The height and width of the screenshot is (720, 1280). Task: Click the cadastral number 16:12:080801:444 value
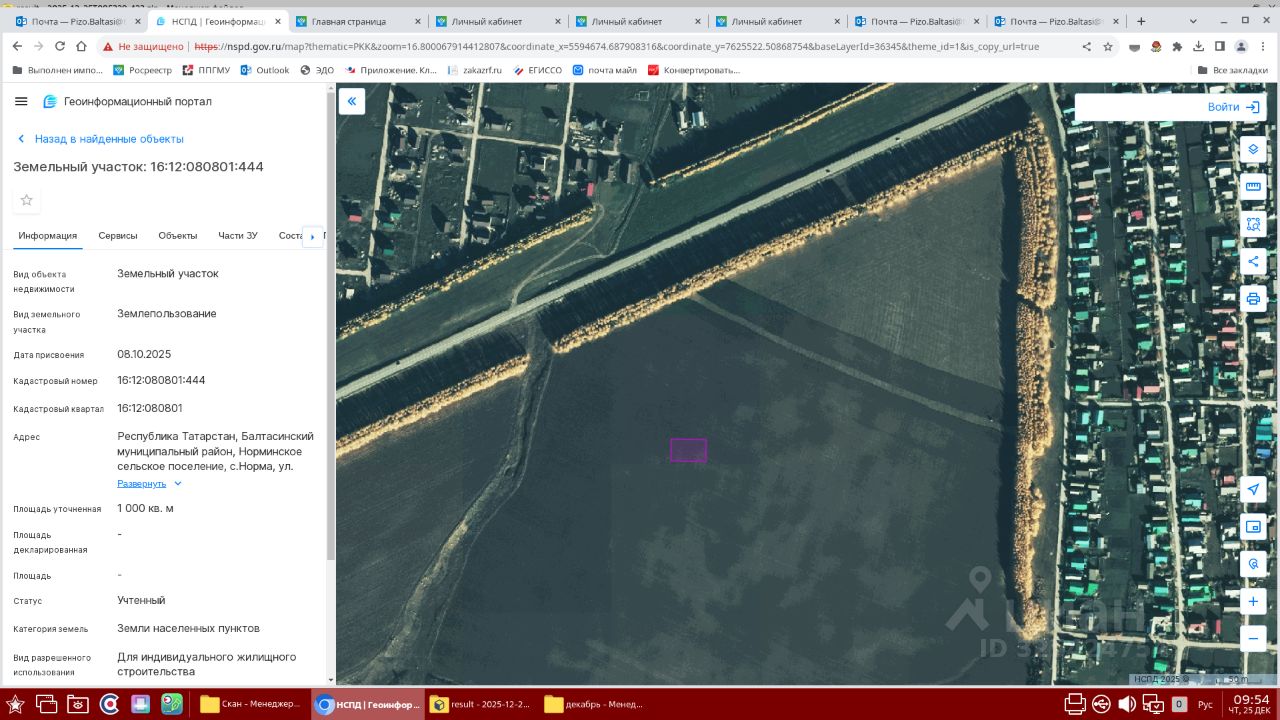click(x=161, y=380)
